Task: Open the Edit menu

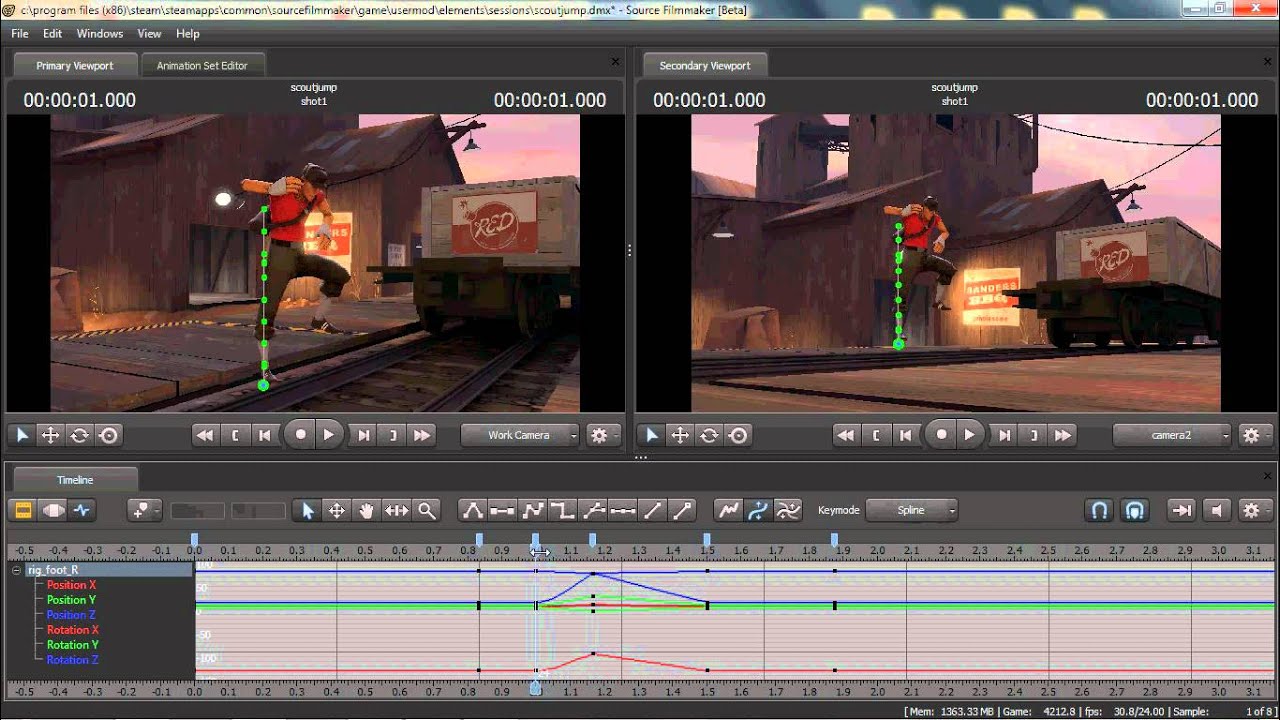Action: [x=53, y=33]
